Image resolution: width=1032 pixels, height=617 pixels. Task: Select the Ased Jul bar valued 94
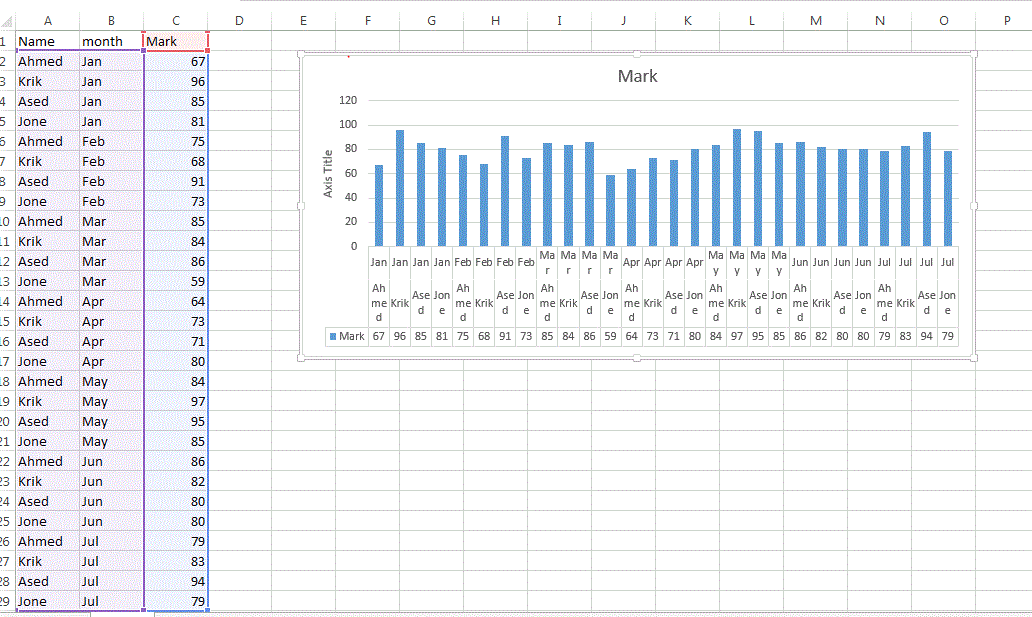(x=926, y=189)
